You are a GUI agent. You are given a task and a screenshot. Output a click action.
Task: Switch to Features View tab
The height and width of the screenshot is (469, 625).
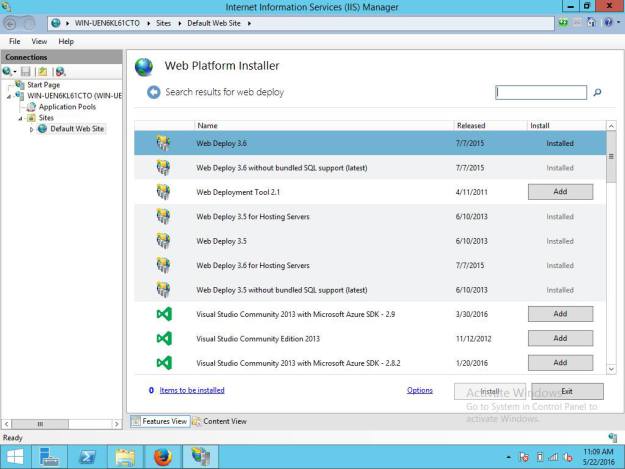[x=160, y=421]
